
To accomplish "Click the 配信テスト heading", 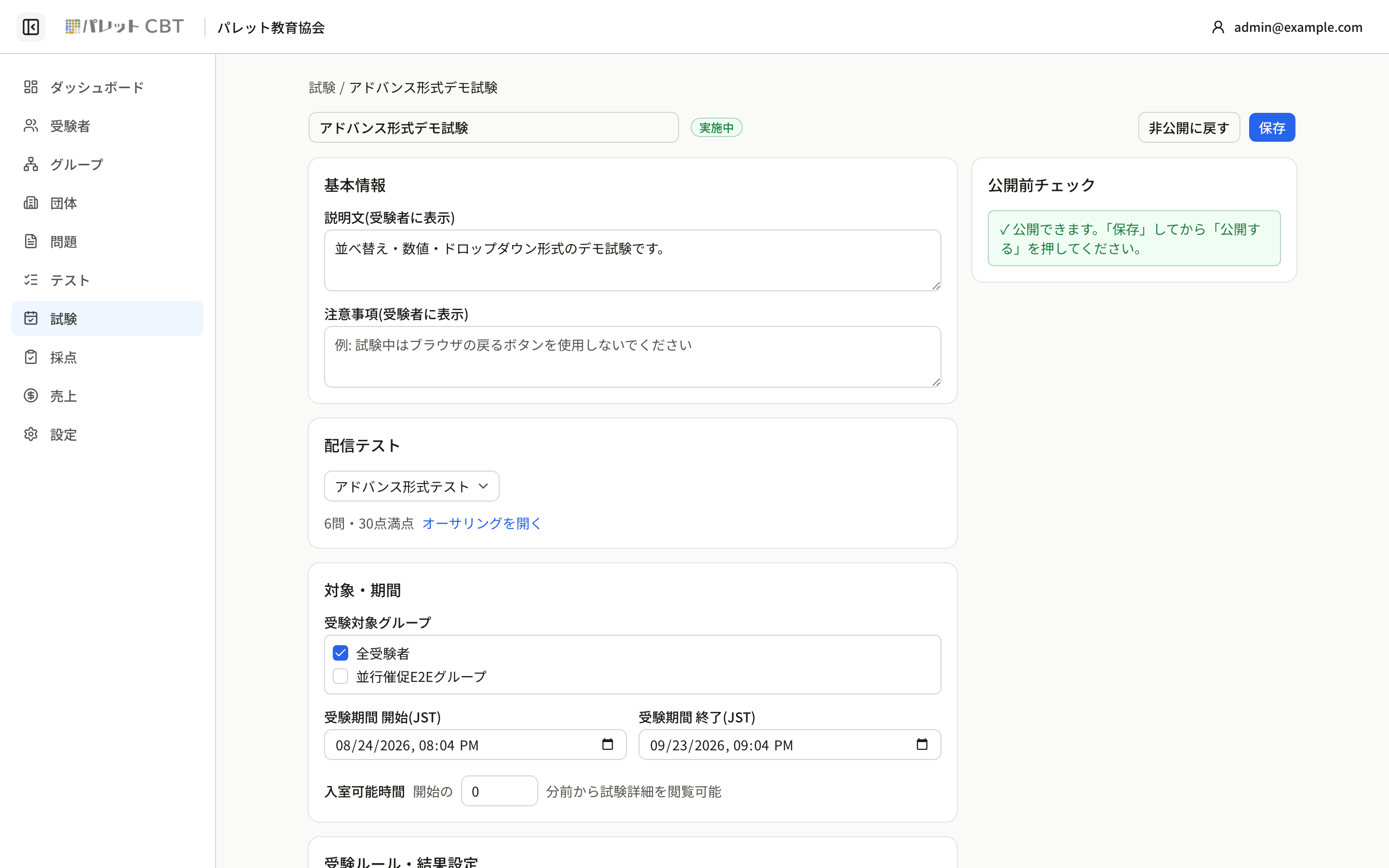I will pos(362,446).
